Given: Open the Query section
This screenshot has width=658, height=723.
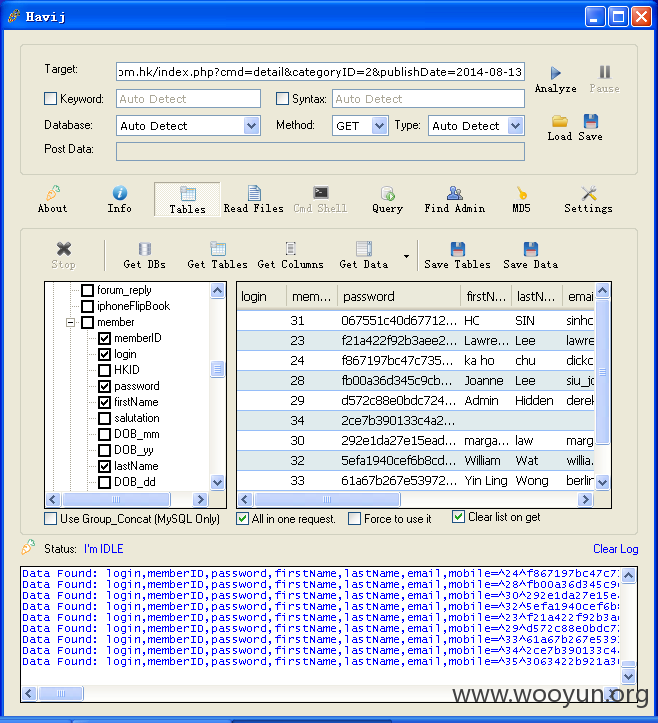Looking at the screenshot, I should tap(387, 199).
